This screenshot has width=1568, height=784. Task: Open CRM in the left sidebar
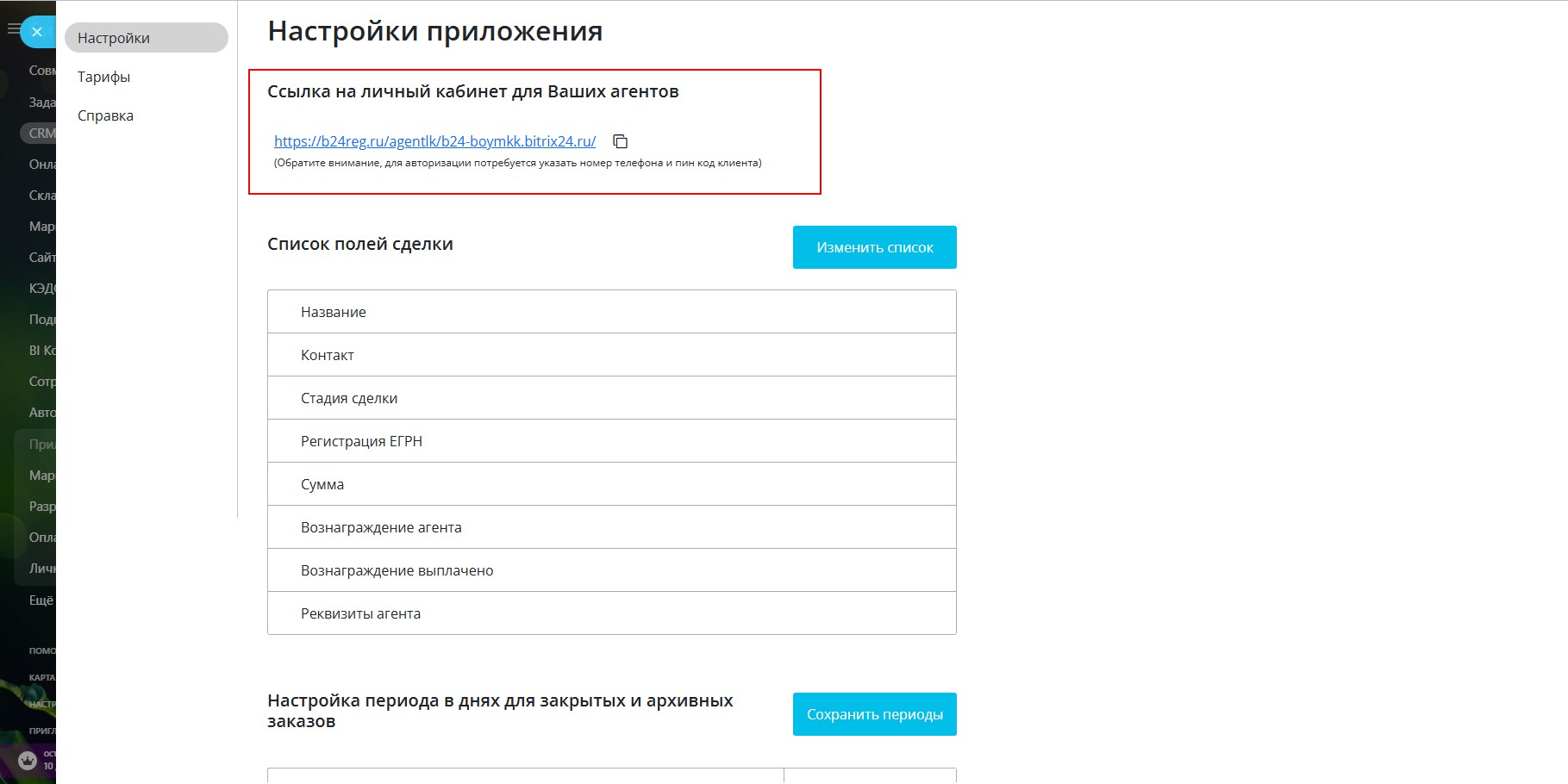click(x=40, y=133)
